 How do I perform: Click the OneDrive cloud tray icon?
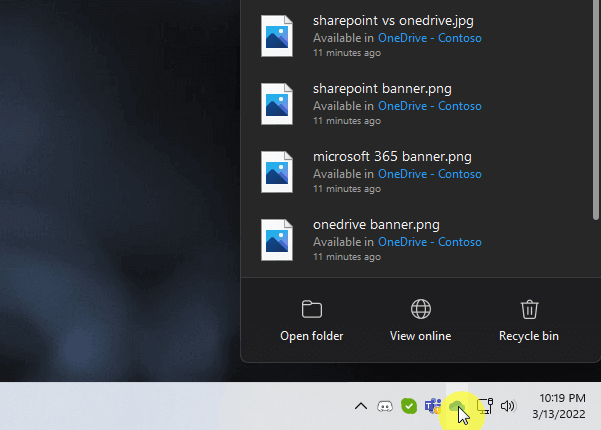coord(456,406)
